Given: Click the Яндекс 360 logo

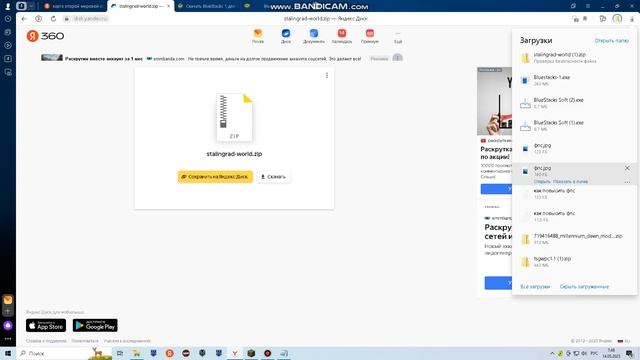Looking at the screenshot, I should tap(45, 36).
